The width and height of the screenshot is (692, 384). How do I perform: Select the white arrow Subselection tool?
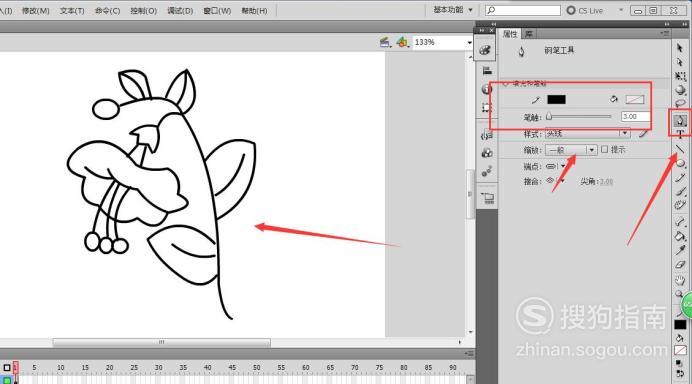680,61
